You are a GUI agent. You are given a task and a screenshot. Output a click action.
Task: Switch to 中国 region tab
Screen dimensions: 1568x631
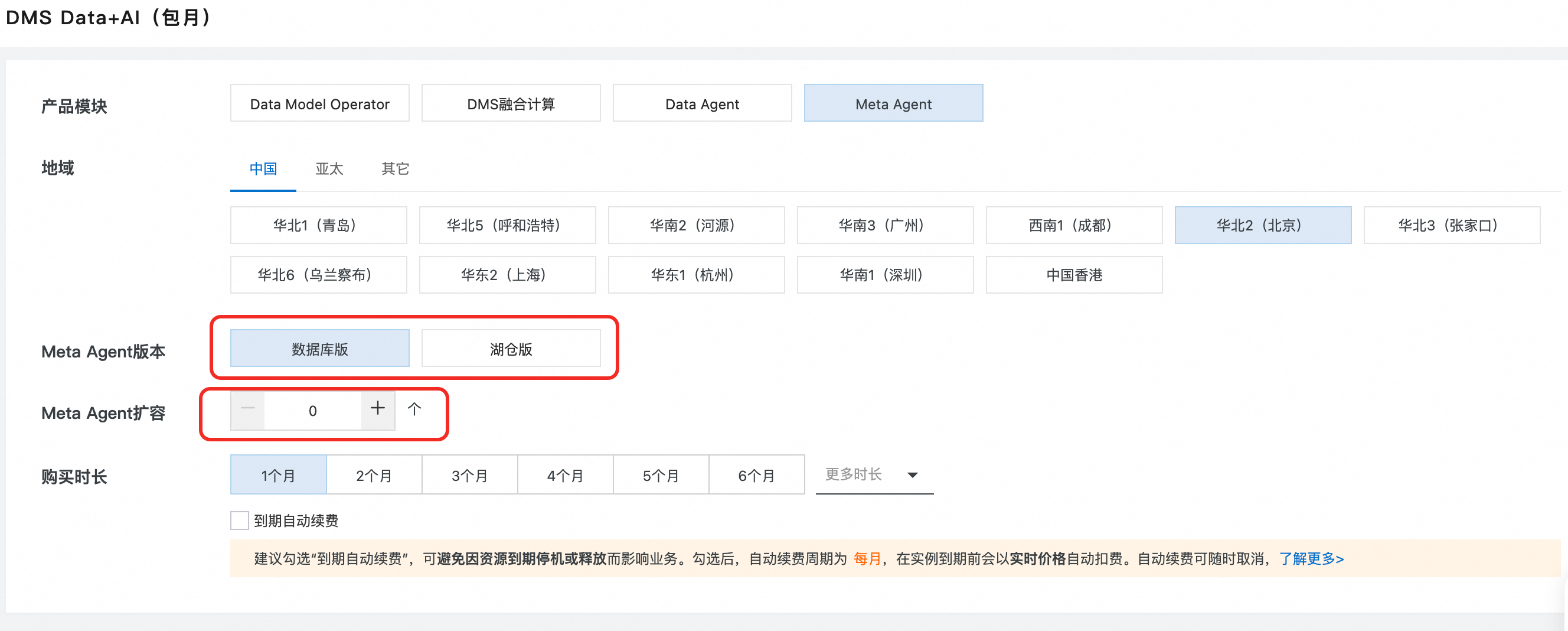[x=263, y=169]
